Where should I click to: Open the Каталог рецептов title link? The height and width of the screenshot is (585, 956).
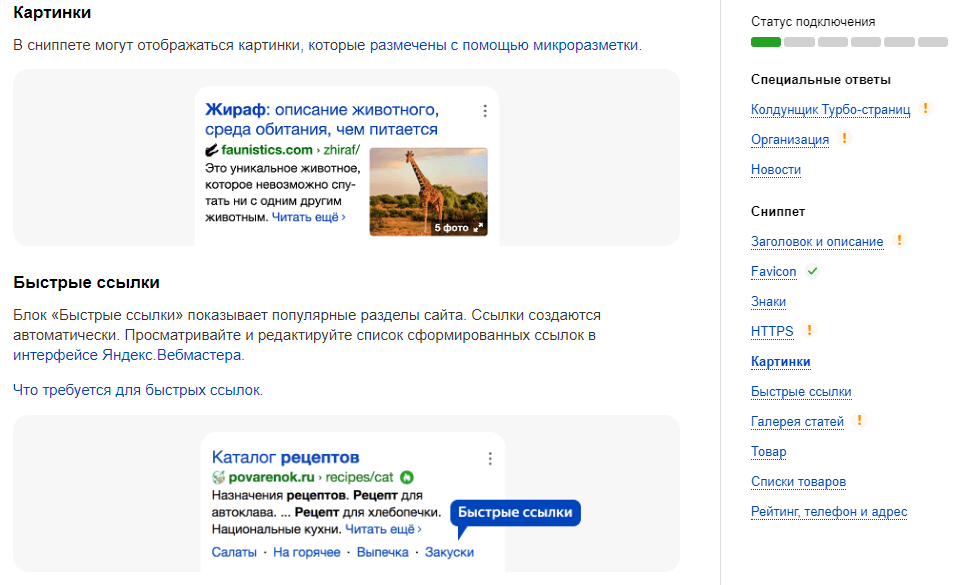tap(285, 458)
